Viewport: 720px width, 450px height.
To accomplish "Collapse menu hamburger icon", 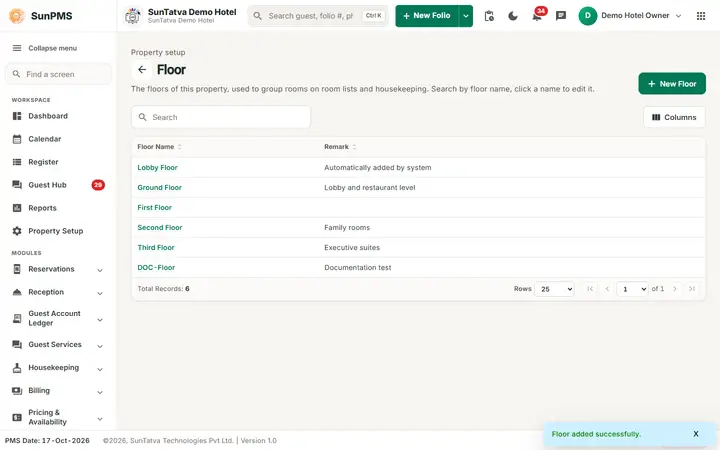I will pyautogui.click(x=17, y=48).
